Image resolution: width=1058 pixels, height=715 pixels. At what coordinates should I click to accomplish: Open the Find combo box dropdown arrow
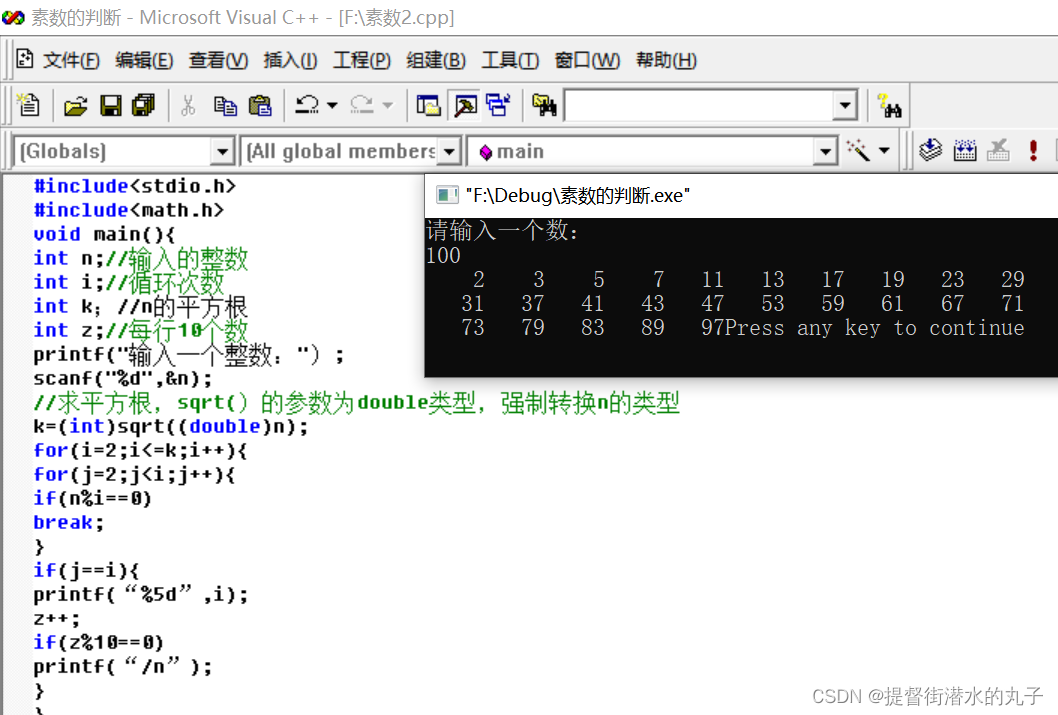point(844,106)
